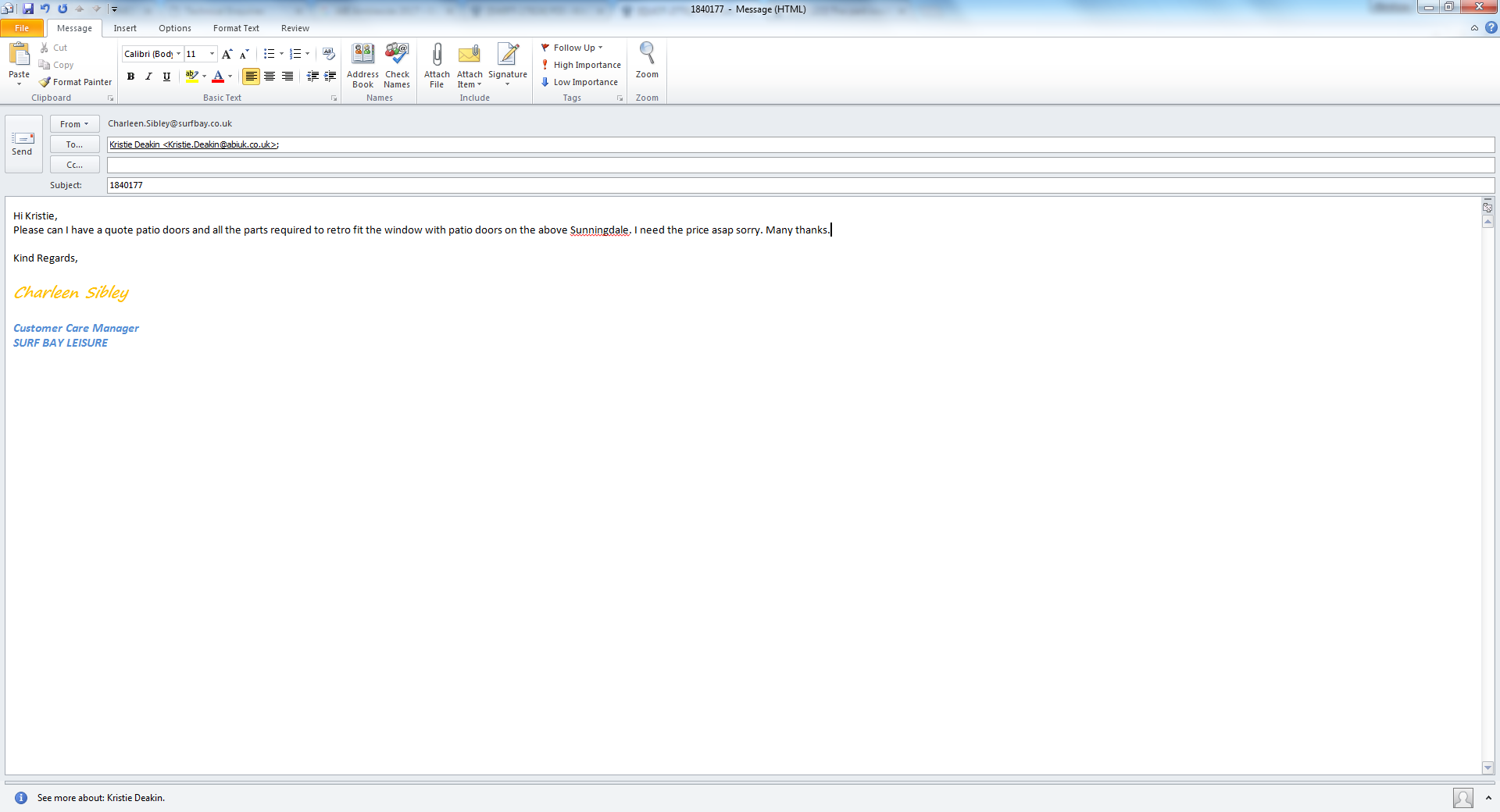Toggle italic formatting
The image size is (1500, 812).
point(148,76)
